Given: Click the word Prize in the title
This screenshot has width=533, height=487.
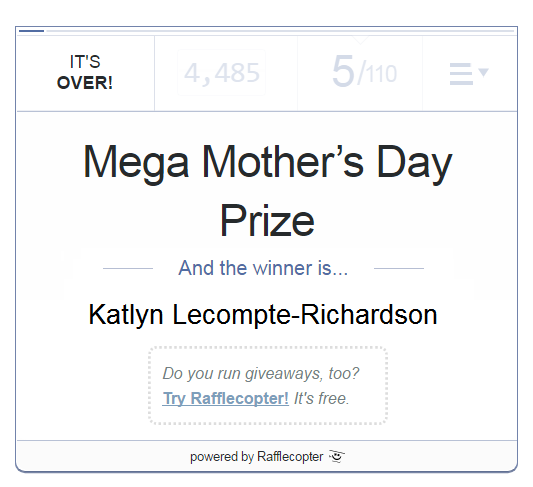Looking at the screenshot, I should (267, 221).
